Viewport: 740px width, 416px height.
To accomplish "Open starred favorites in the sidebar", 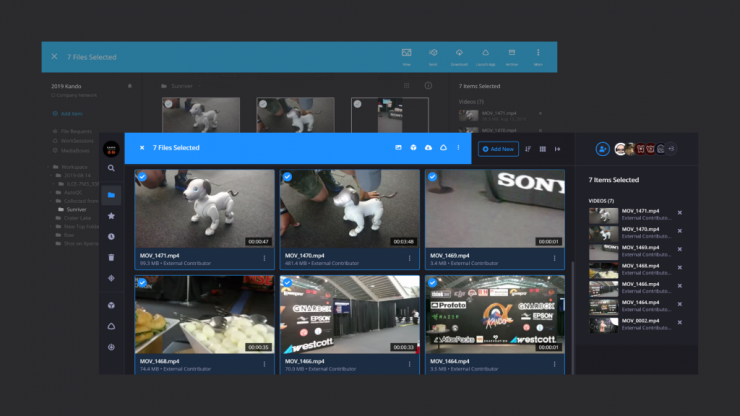I will click(x=111, y=216).
